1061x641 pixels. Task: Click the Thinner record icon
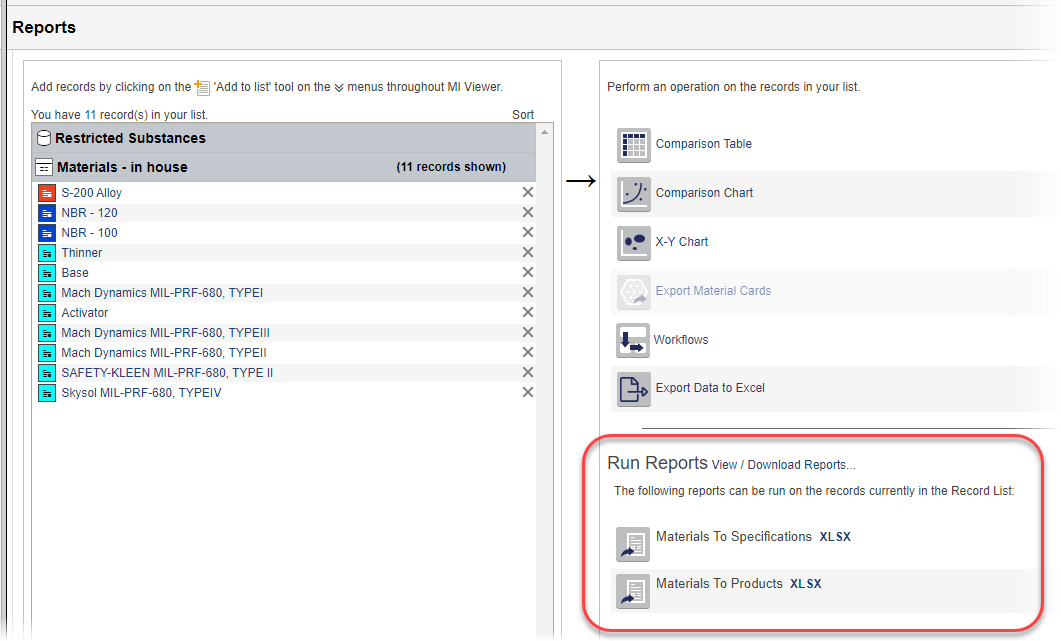click(47, 253)
